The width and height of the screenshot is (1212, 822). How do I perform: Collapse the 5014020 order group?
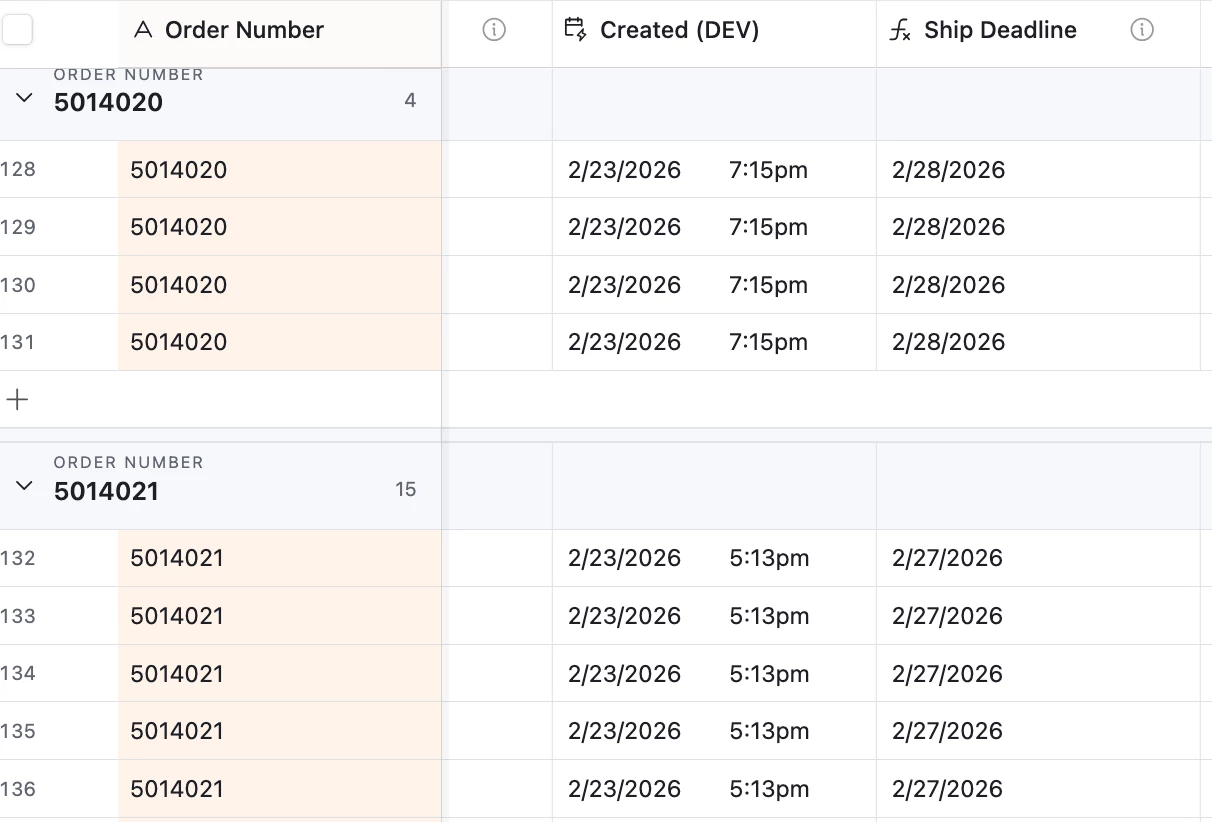click(x=25, y=98)
